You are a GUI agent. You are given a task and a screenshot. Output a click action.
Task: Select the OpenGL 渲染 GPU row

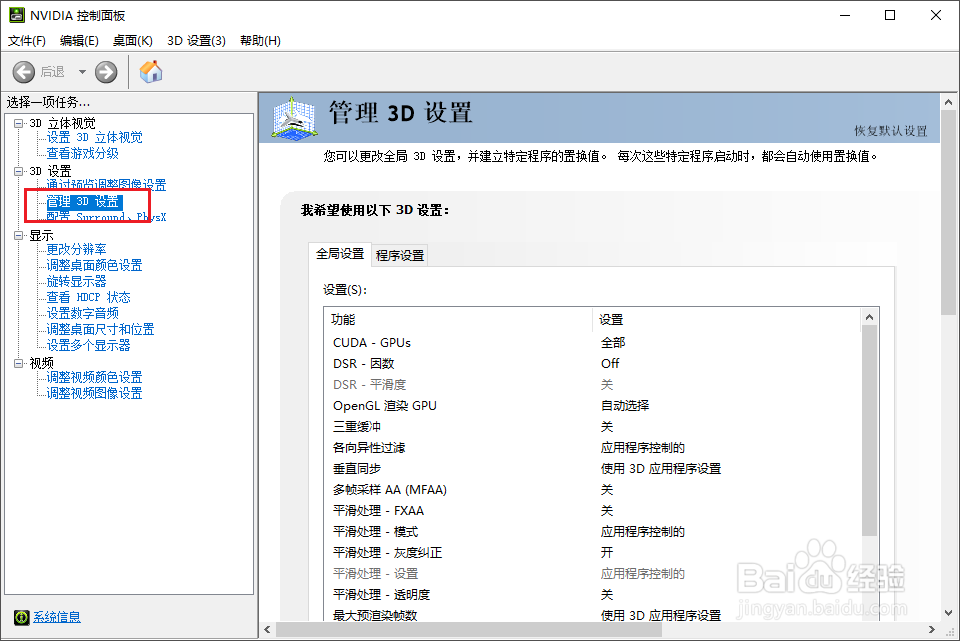coord(592,405)
